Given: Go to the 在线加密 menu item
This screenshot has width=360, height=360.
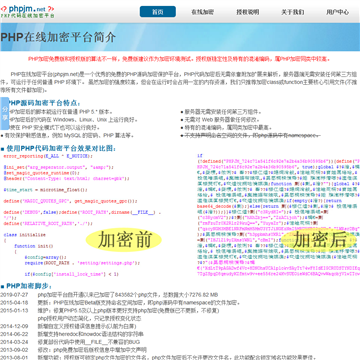Looking at the screenshot, I should point(203,12).
